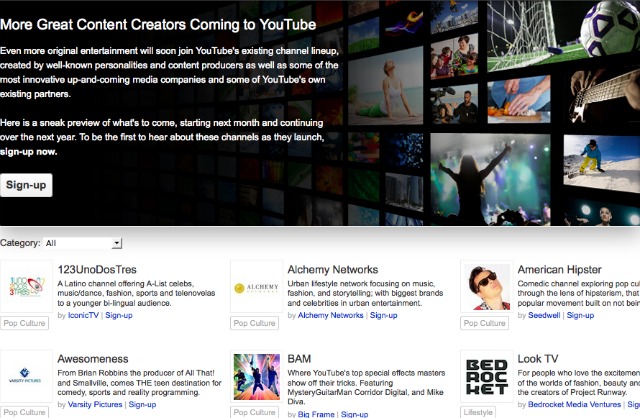Screen dimensions: 640x418
Task: Click the Sign-up button in the banner
Action: (26, 185)
